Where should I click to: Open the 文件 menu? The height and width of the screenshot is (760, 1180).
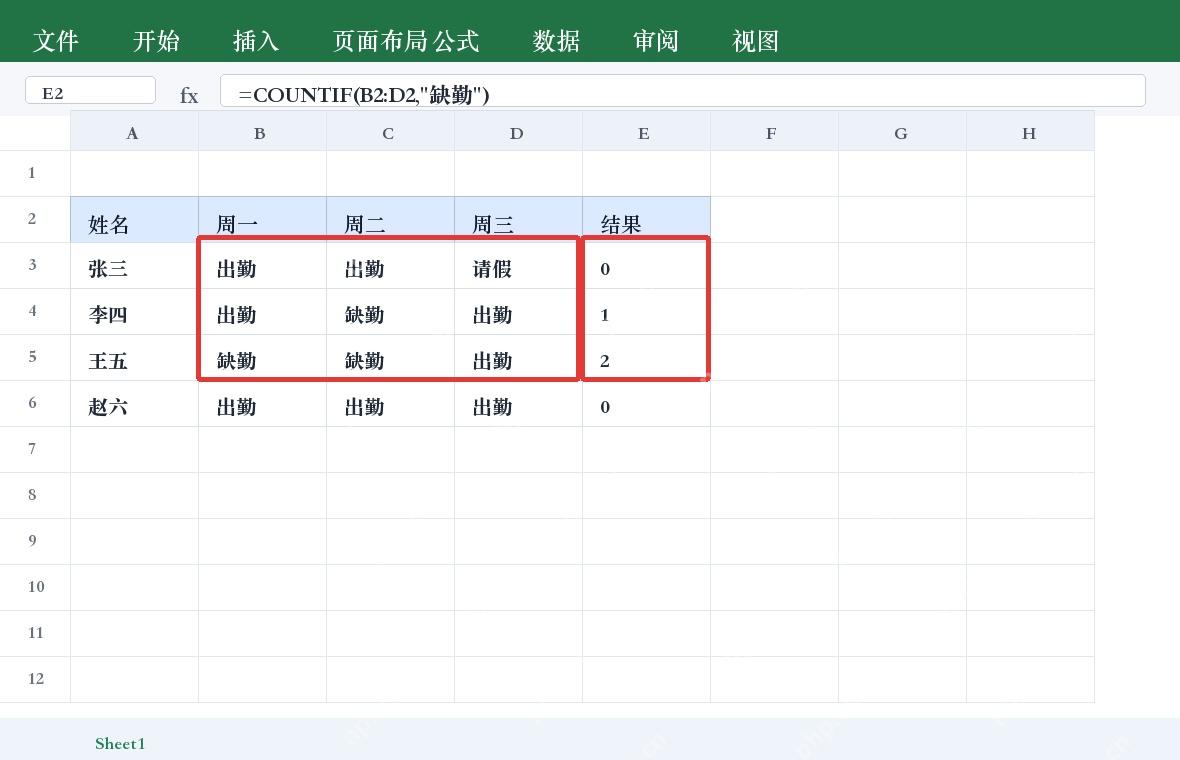(56, 41)
